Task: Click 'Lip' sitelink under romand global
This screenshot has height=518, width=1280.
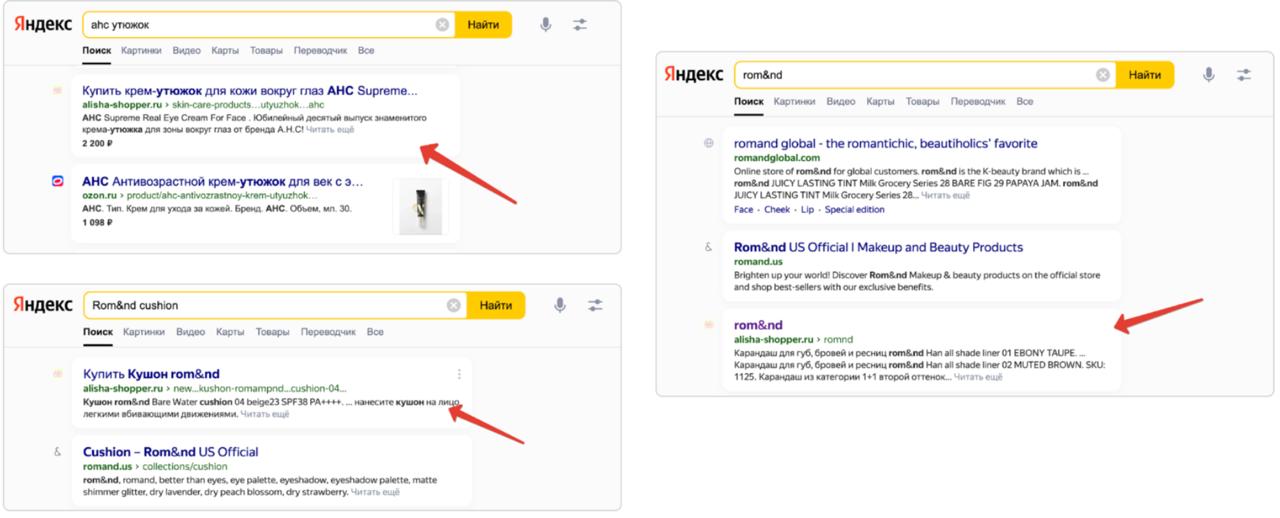Action: tap(807, 210)
